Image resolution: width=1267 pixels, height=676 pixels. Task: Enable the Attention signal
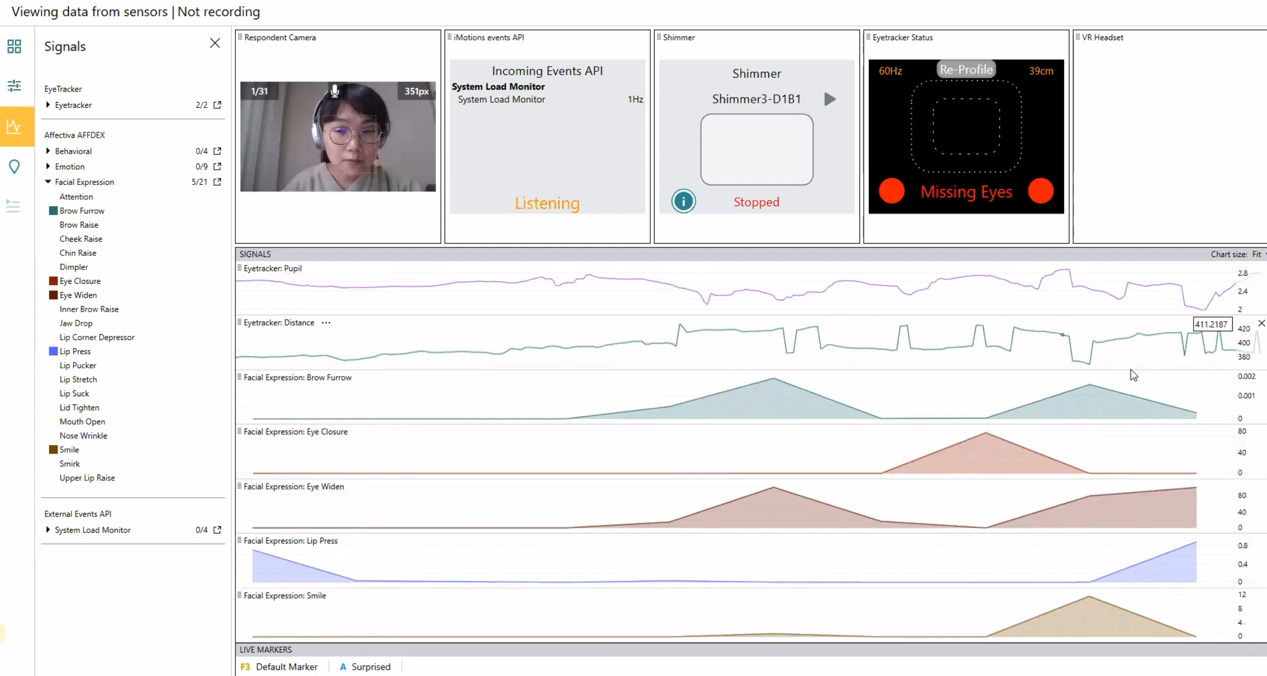[x=76, y=197]
